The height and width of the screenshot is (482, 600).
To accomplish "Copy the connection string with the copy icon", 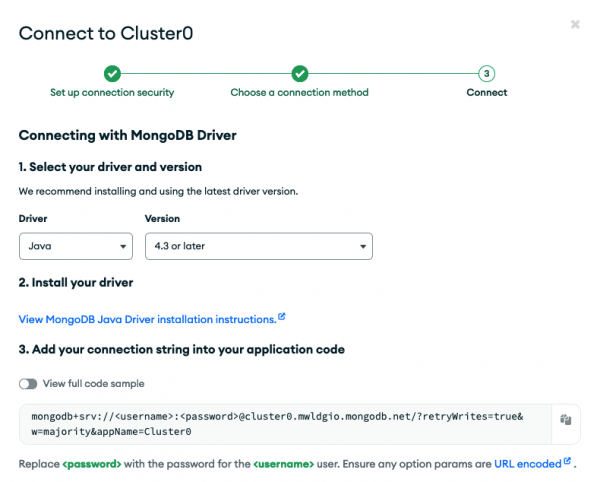I will (565, 421).
